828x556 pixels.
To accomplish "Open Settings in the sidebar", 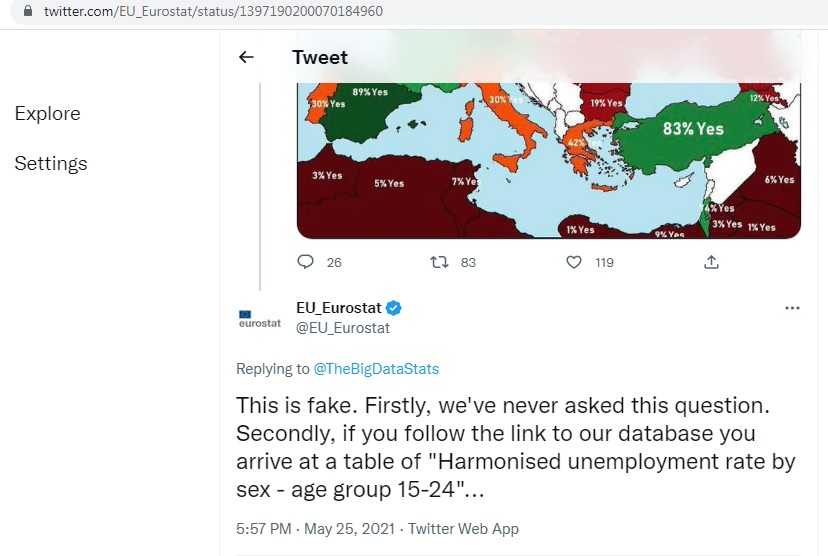I will (x=51, y=163).
